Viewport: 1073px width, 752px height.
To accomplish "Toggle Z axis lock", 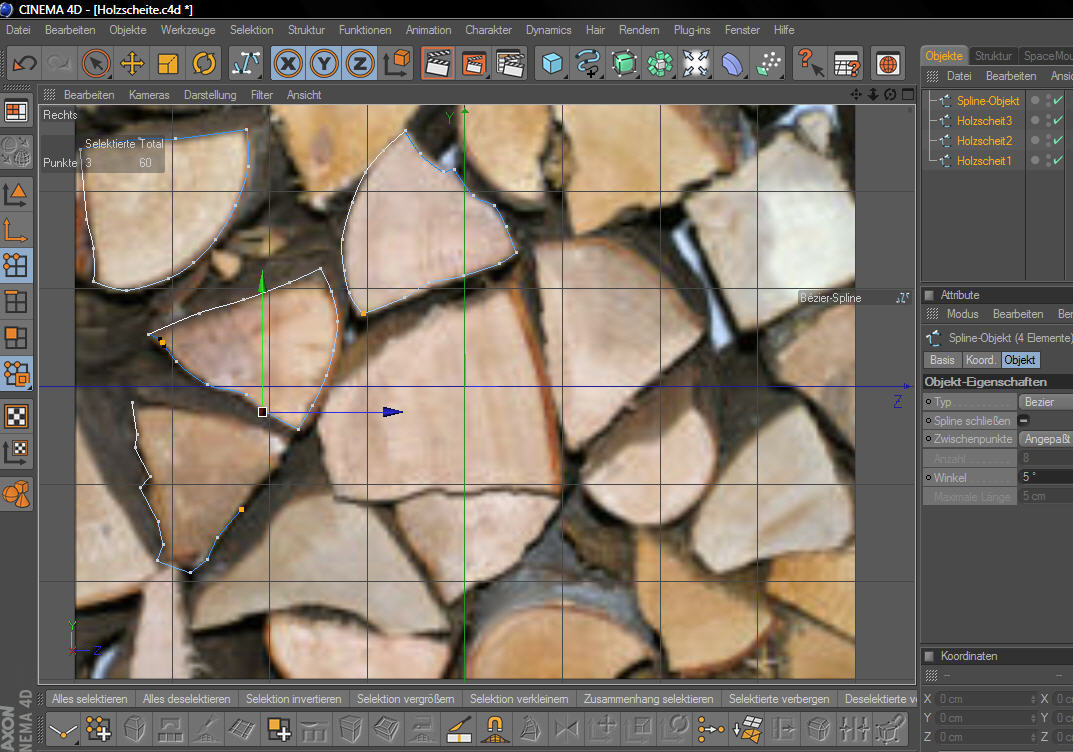I will tap(360, 64).
